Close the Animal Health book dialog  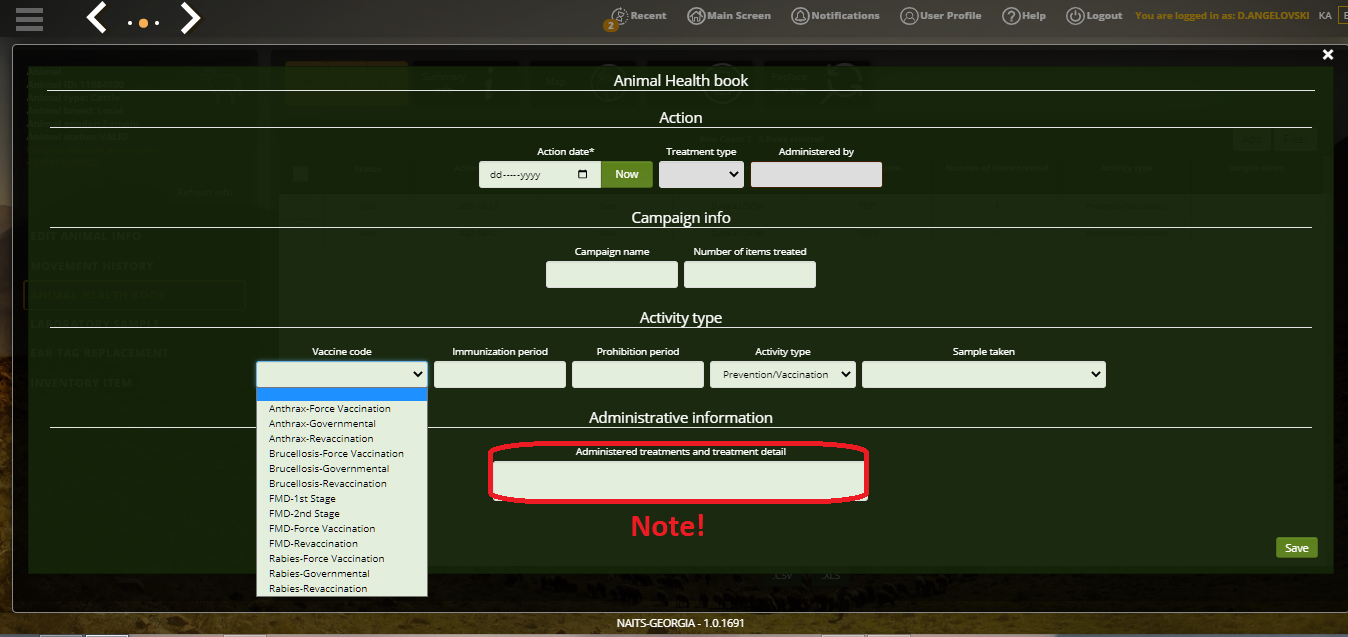(x=1328, y=55)
